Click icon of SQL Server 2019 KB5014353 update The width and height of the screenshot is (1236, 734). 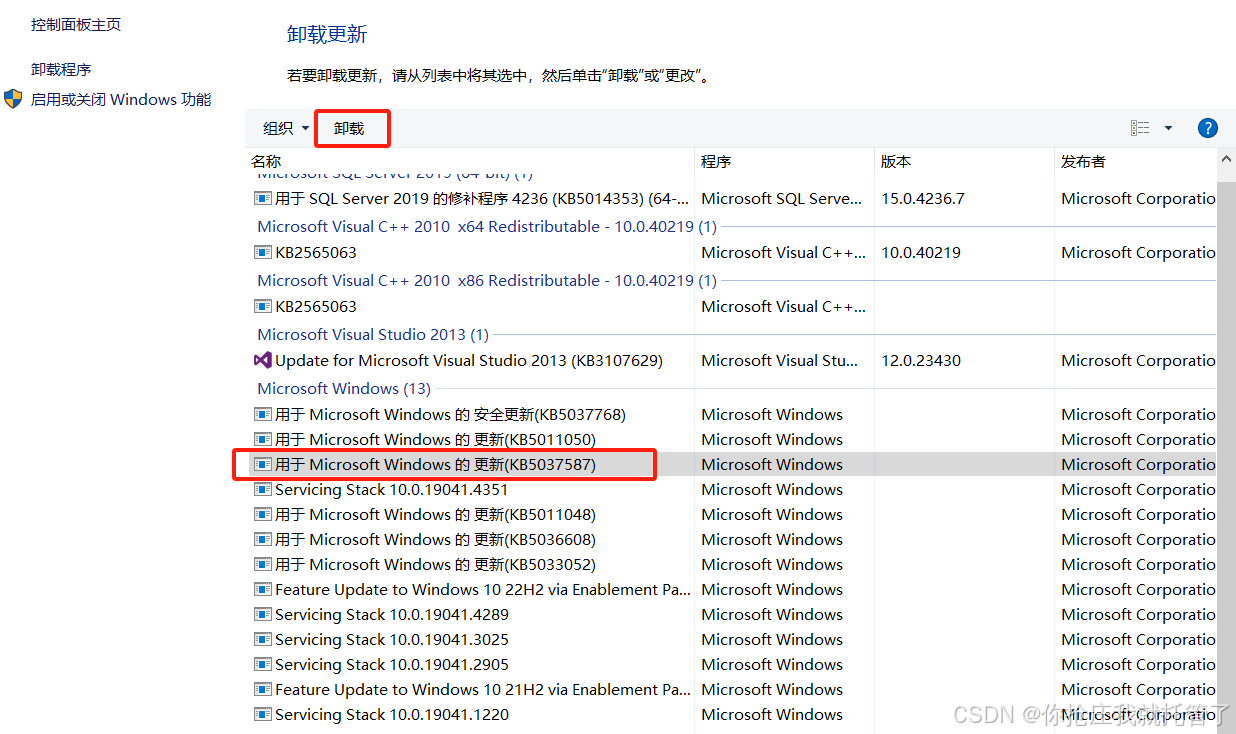tap(263, 198)
